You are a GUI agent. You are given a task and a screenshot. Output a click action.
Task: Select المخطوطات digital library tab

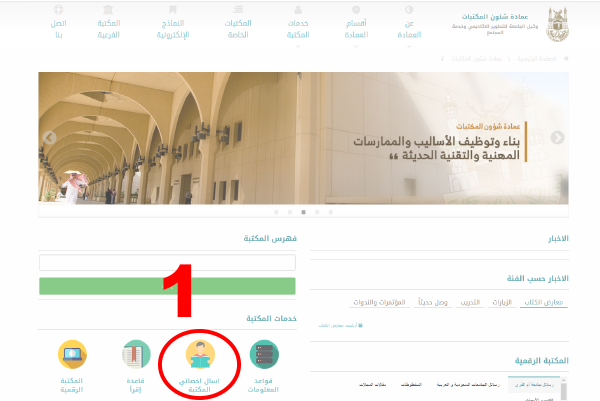click(x=411, y=385)
